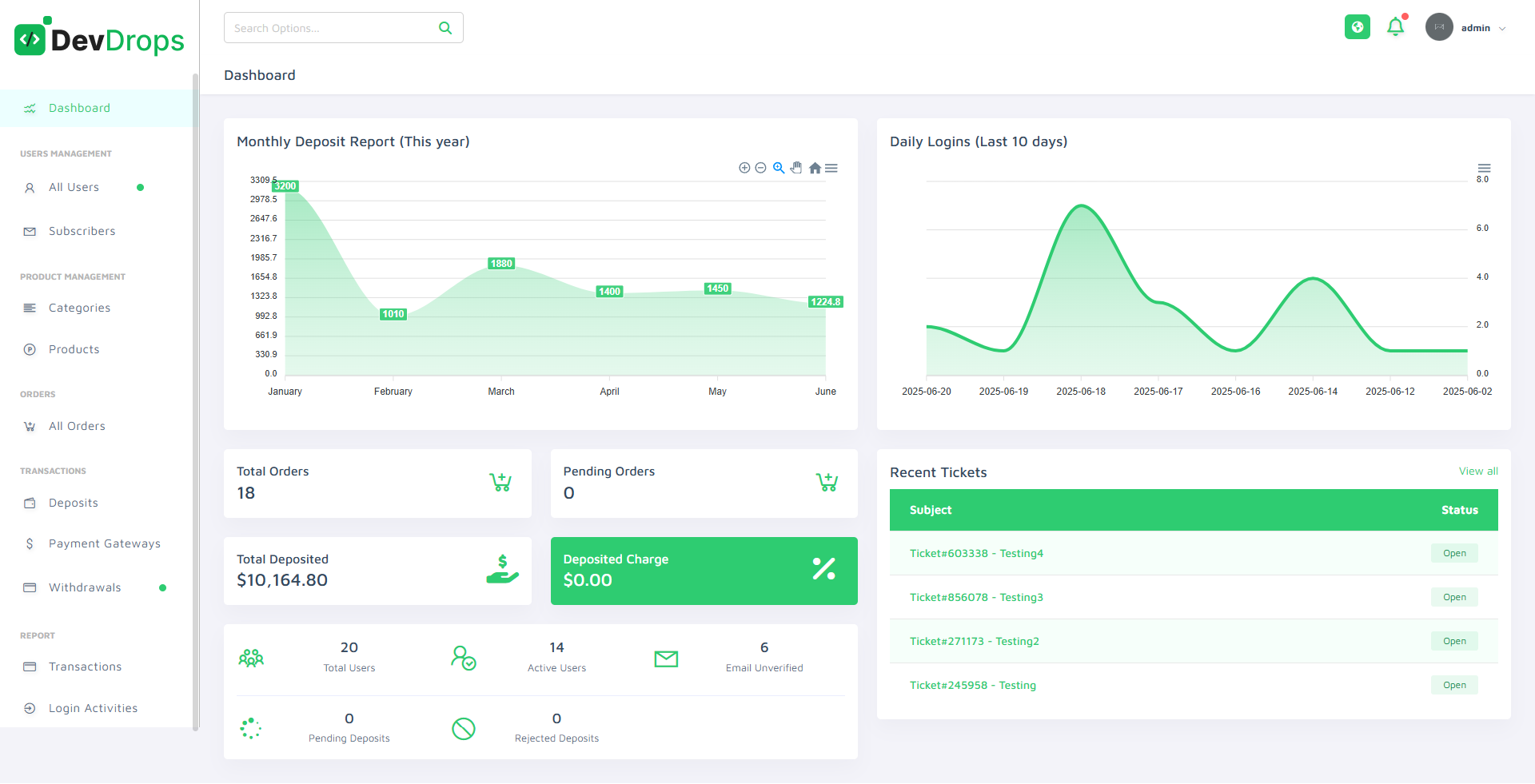The width and height of the screenshot is (1535, 784).
Task: Go to Payment Gateways menu item
Action: (x=104, y=543)
